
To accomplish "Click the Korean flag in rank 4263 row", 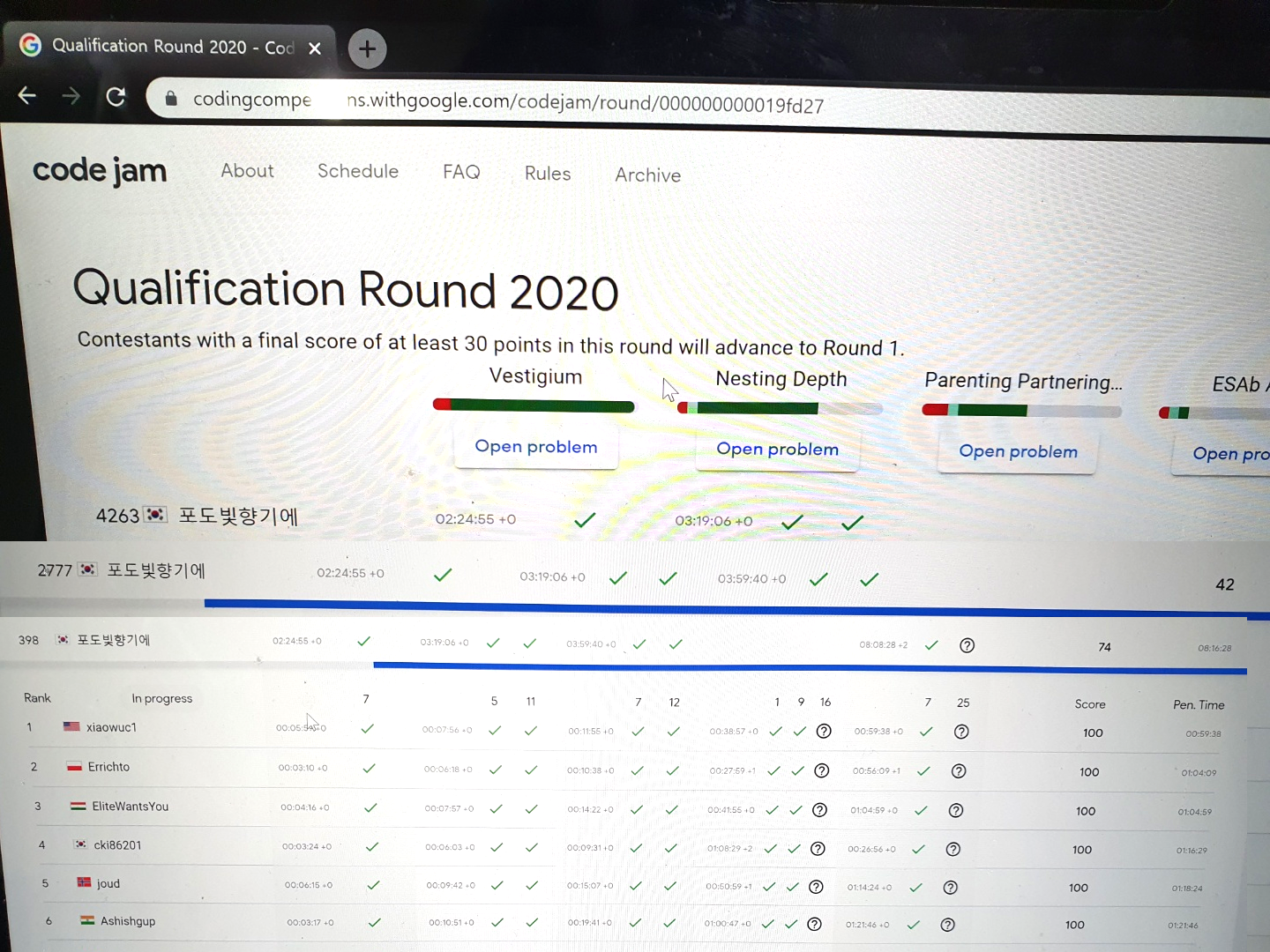I will click(156, 514).
